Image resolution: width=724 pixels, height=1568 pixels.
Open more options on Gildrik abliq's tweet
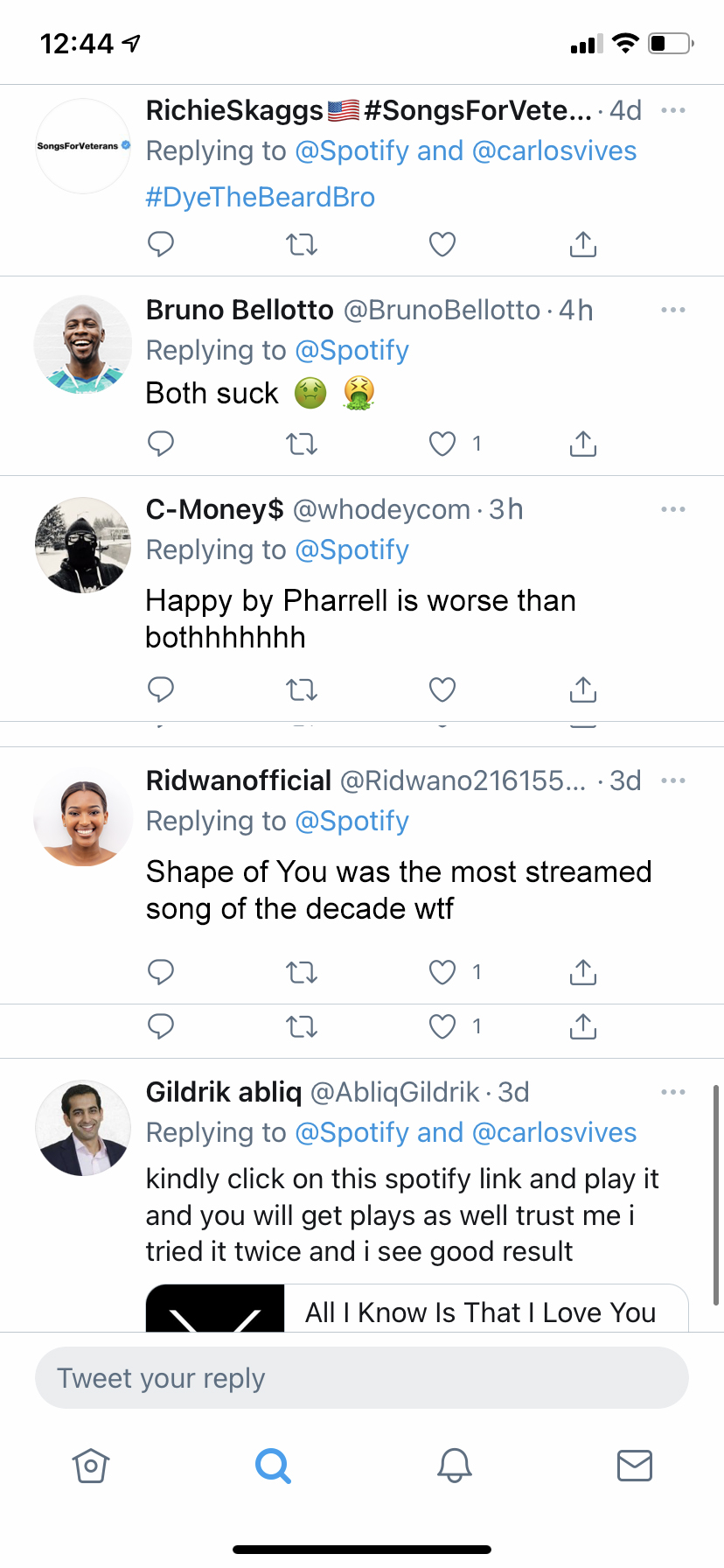pos(673,1092)
